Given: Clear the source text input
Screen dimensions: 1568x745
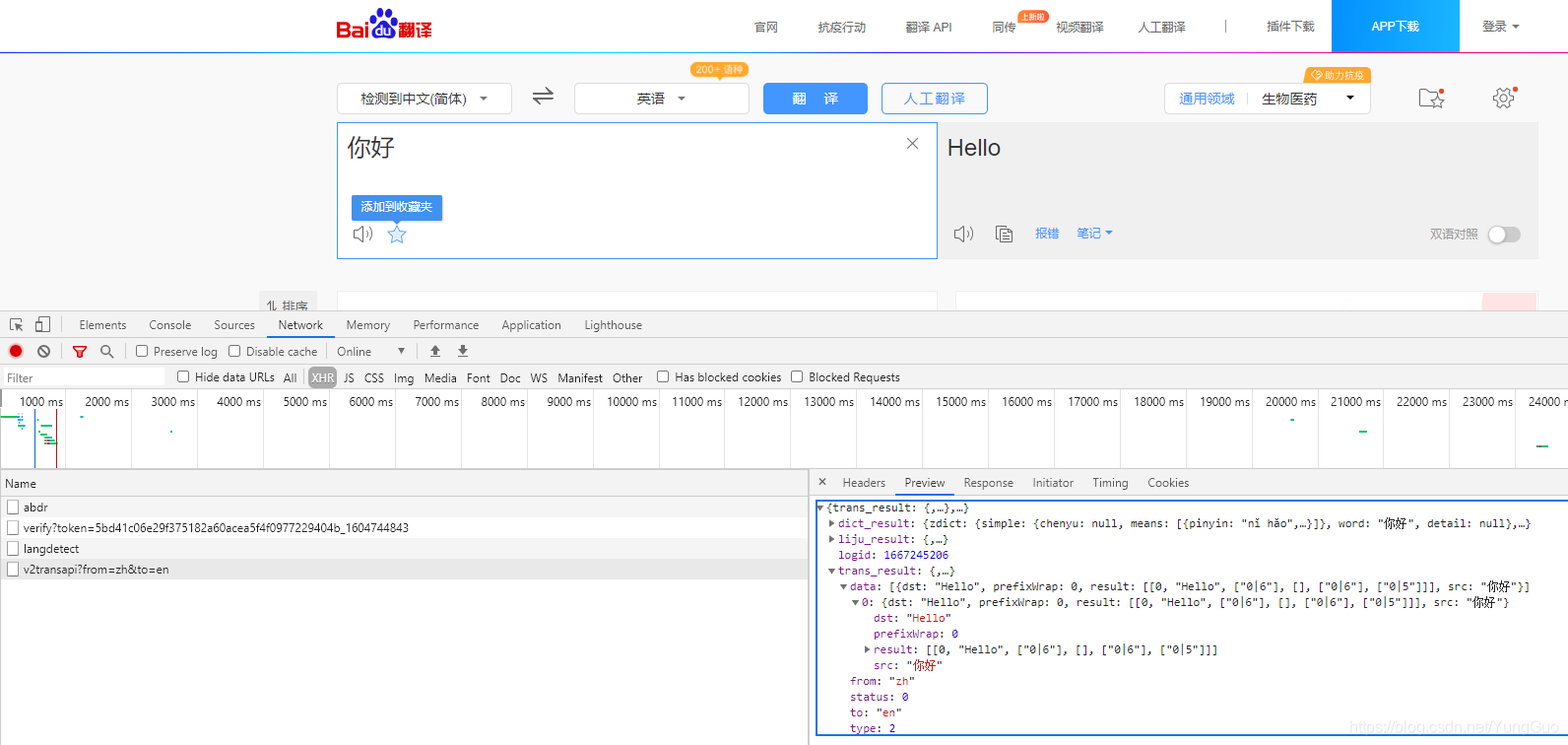Looking at the screenshot, I should 913,144.
